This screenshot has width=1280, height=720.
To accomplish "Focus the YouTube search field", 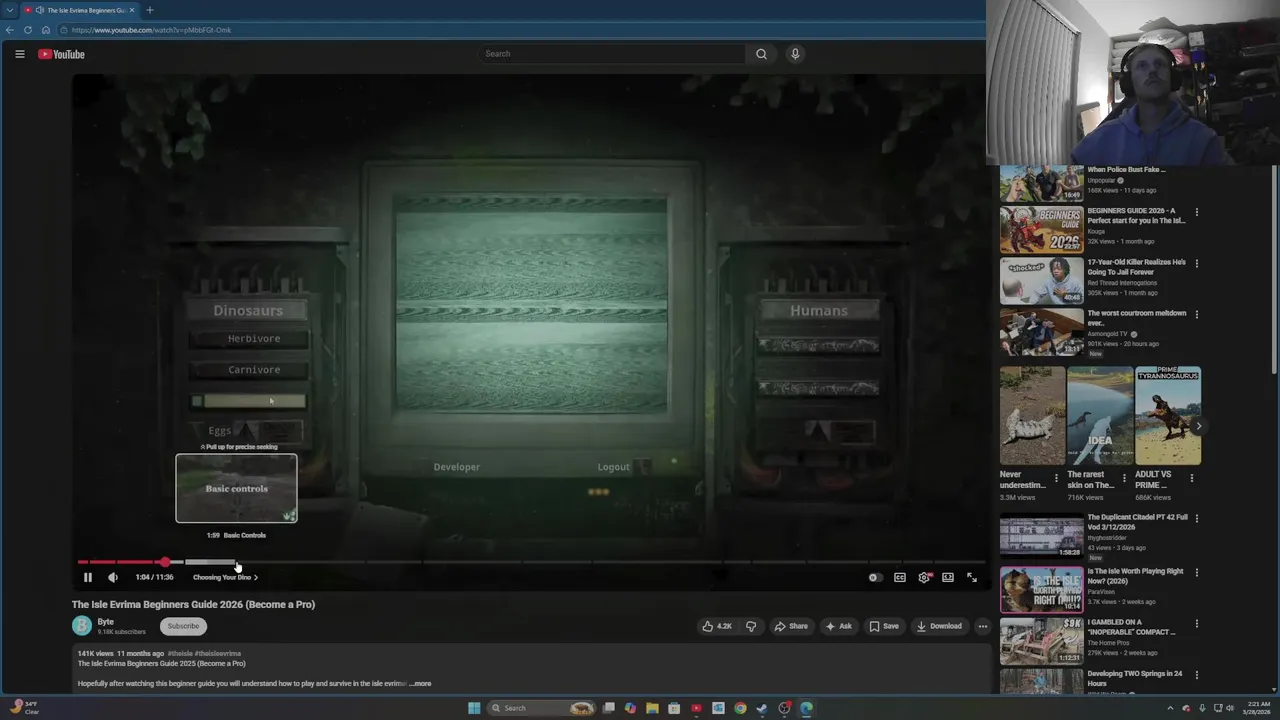I will click(611, 54).
